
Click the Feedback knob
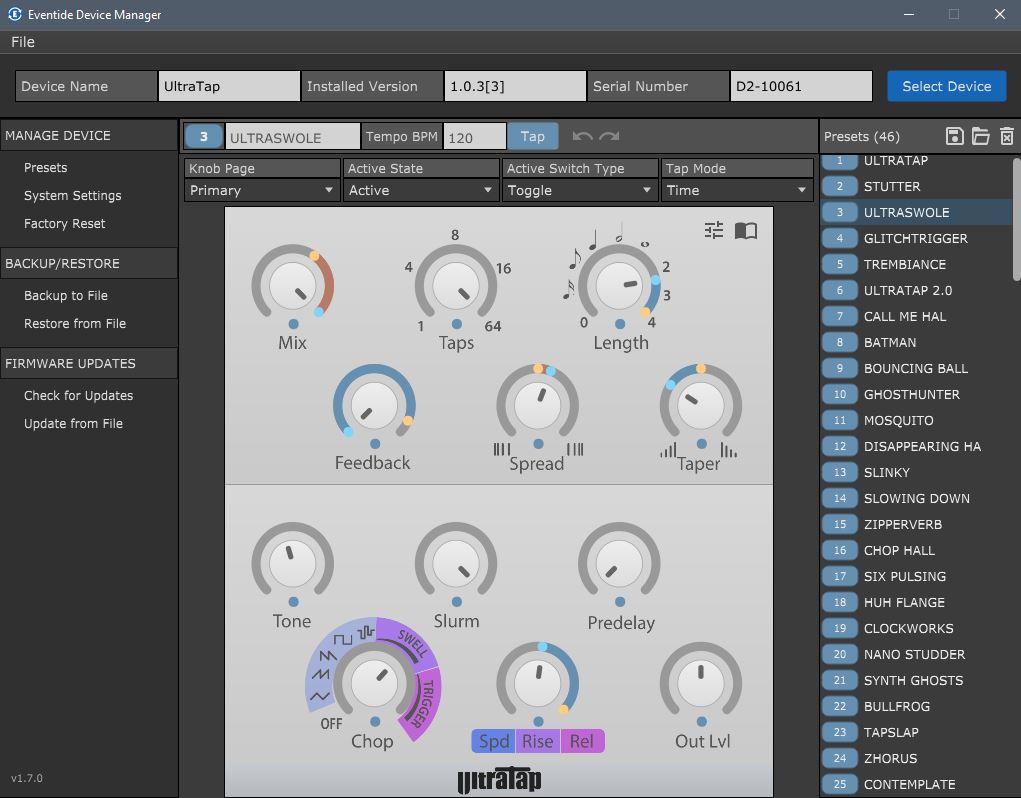(x=374, y=405)
